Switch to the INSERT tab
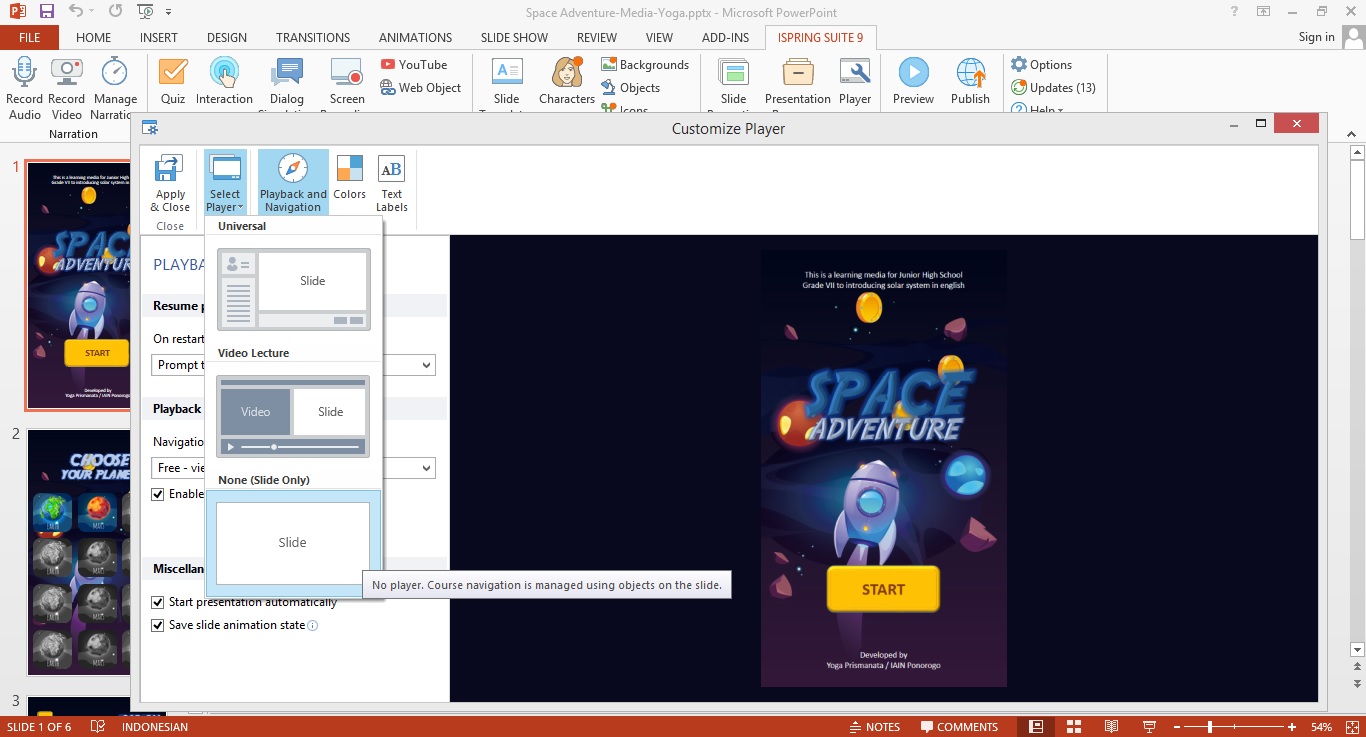The height and width of the screenshot is (737, 1366). click(x=159, y=37)
